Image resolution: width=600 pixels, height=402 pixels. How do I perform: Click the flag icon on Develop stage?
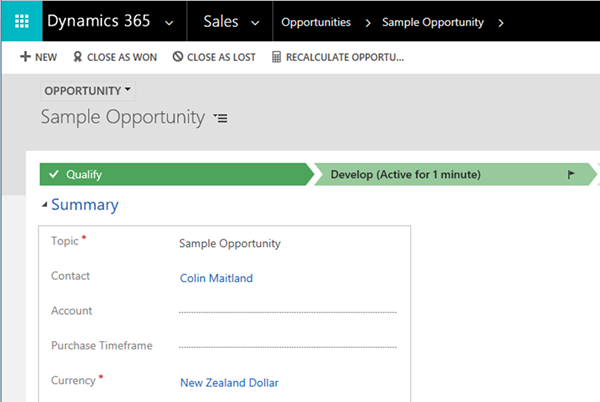(571, 174)
